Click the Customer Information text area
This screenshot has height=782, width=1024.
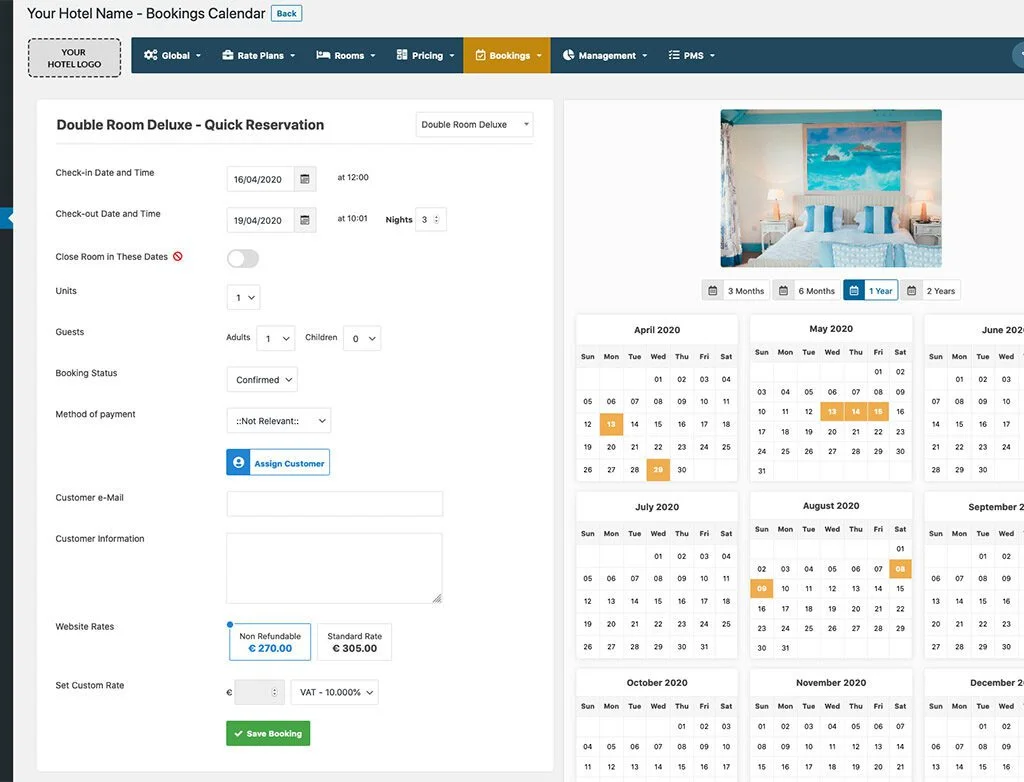[x=334, y=568]
